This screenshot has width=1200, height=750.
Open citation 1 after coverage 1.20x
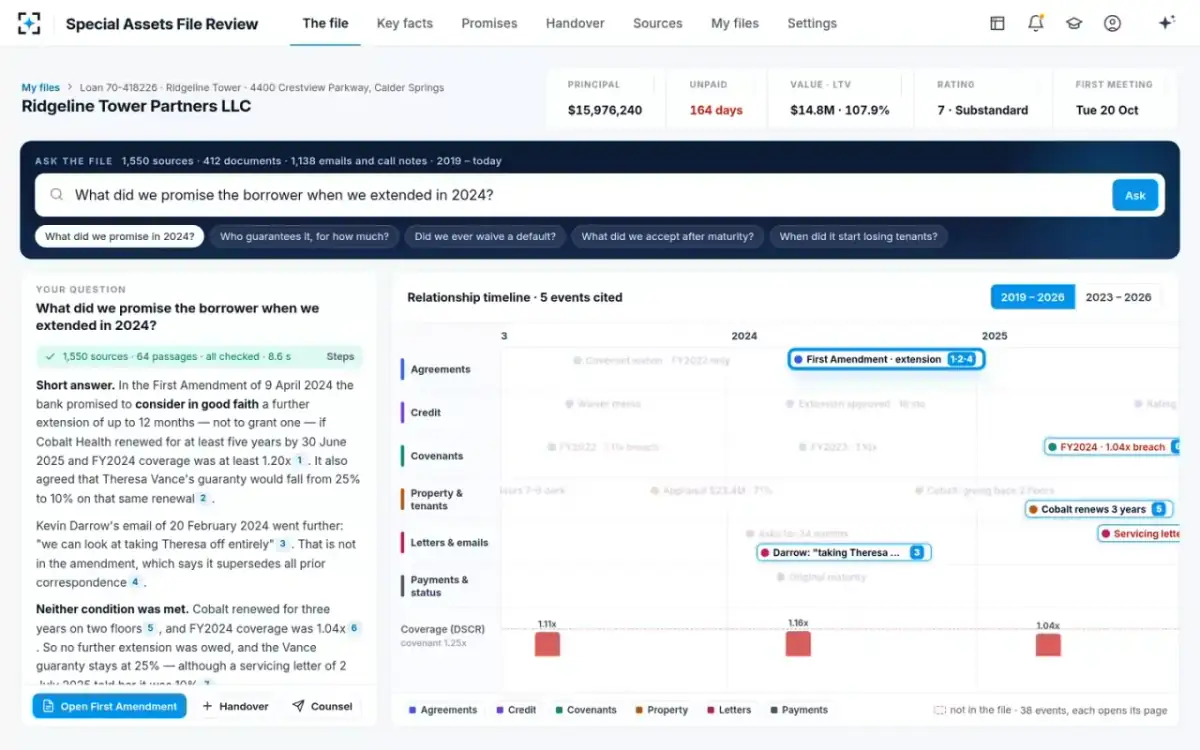click(299, 461)
